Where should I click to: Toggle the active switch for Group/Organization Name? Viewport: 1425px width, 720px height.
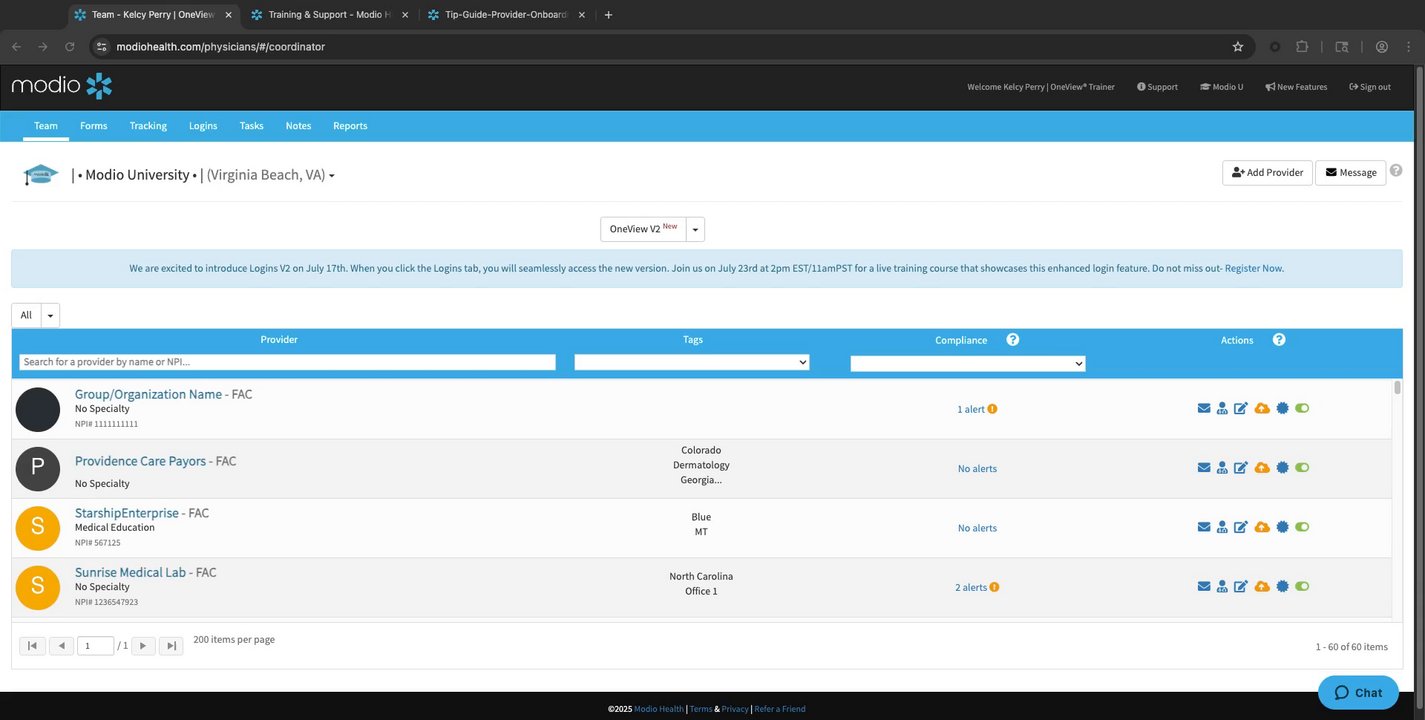point(1302,408)
